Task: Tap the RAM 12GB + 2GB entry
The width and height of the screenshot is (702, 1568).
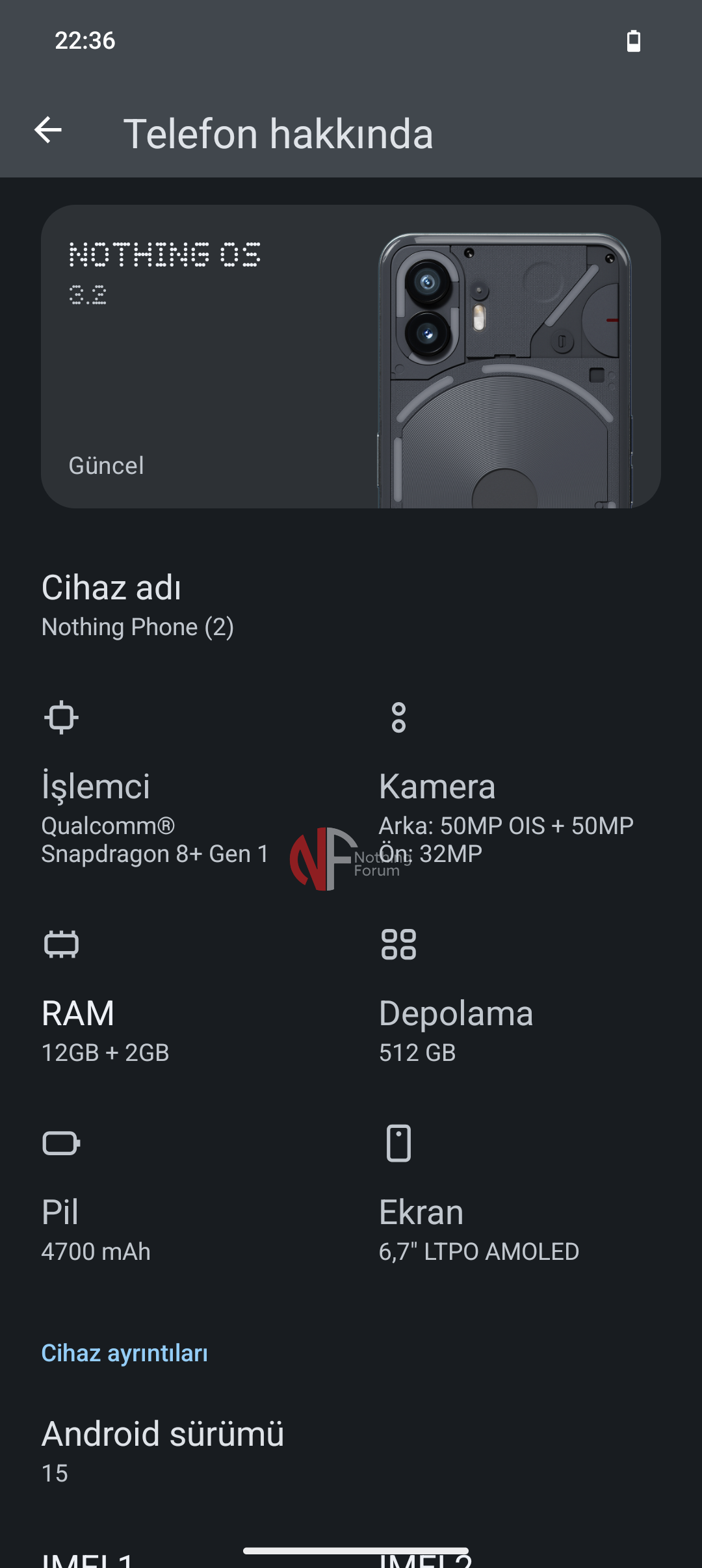Action: click(x=105, y=1031)
